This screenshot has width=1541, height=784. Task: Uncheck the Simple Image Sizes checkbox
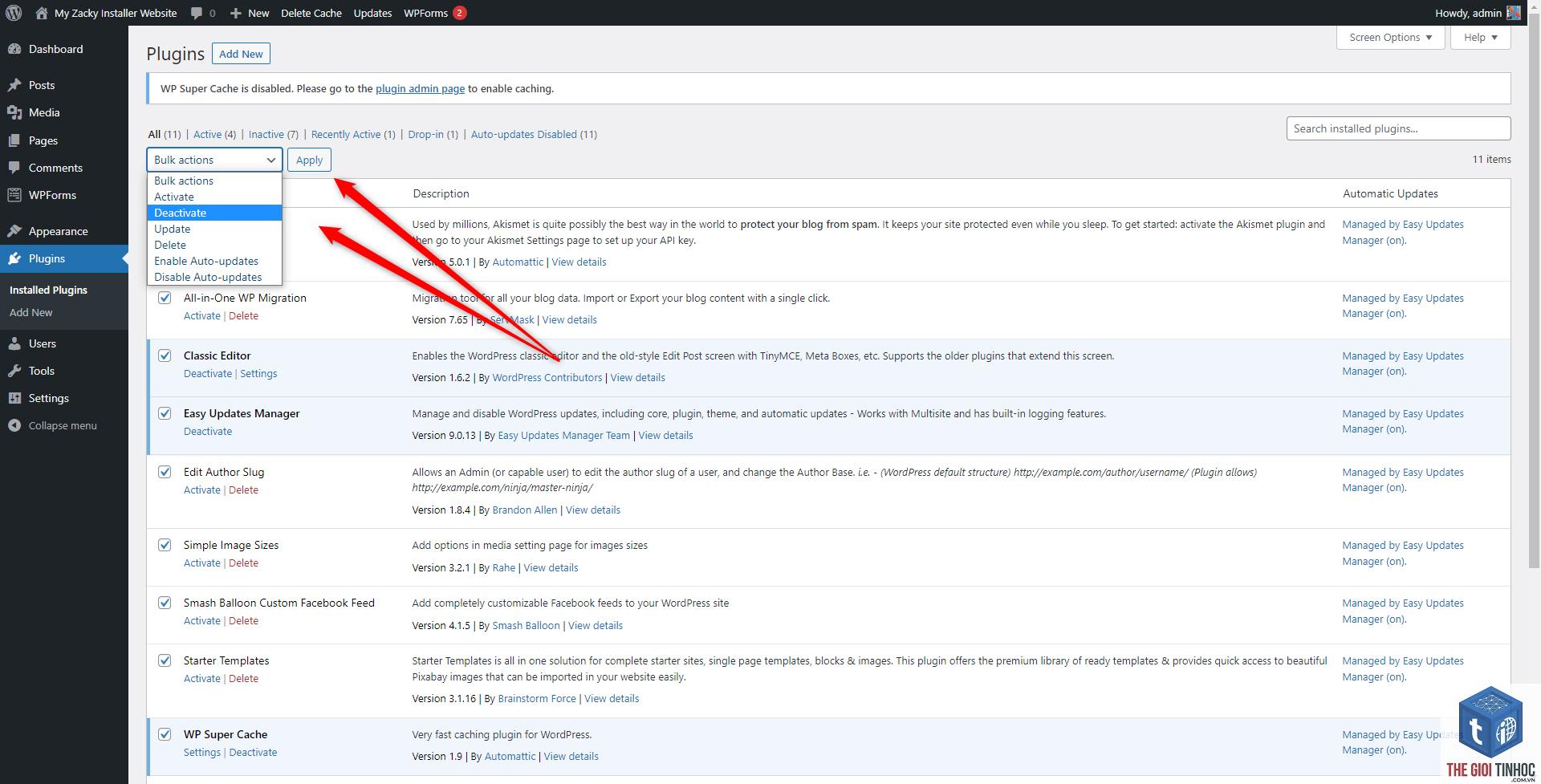click(x=165, y=545)
